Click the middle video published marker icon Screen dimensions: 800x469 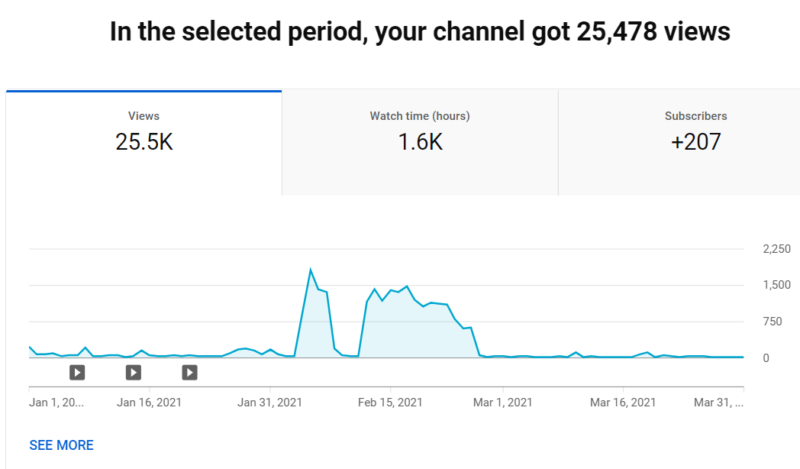[x=133, y=373]
